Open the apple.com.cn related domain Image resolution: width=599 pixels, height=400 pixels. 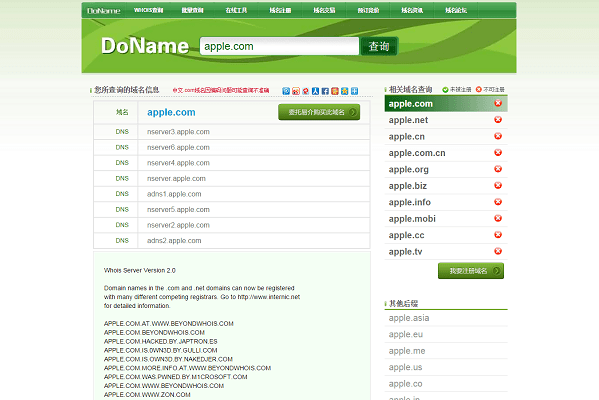[417, 153]
